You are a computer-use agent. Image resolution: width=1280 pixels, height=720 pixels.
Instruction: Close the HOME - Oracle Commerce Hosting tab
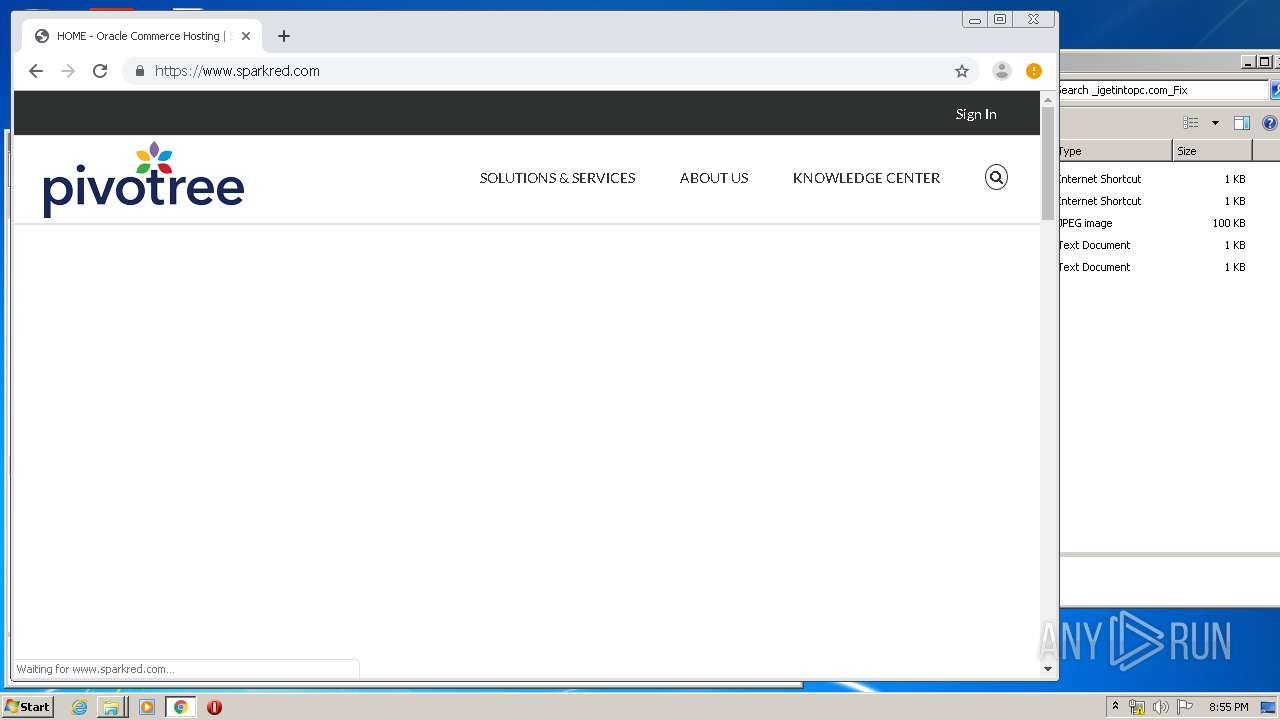point(246,36)
